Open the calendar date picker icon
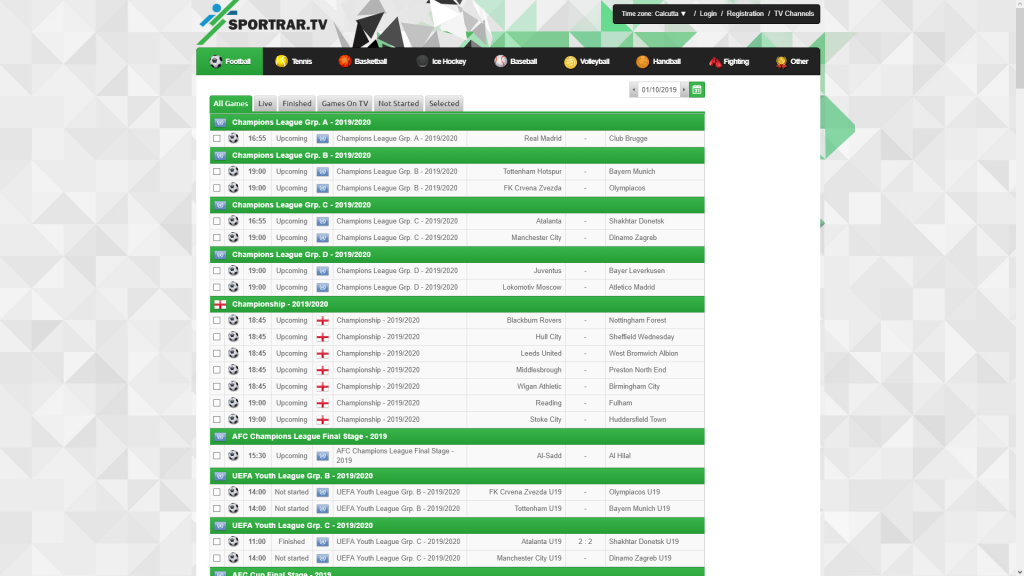This screenshot has width=1024, height=576. click(697, 89)
